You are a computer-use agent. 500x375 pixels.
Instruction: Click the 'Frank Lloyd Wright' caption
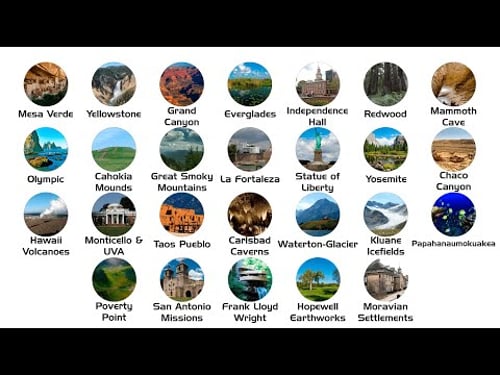(x=250, y=312)
